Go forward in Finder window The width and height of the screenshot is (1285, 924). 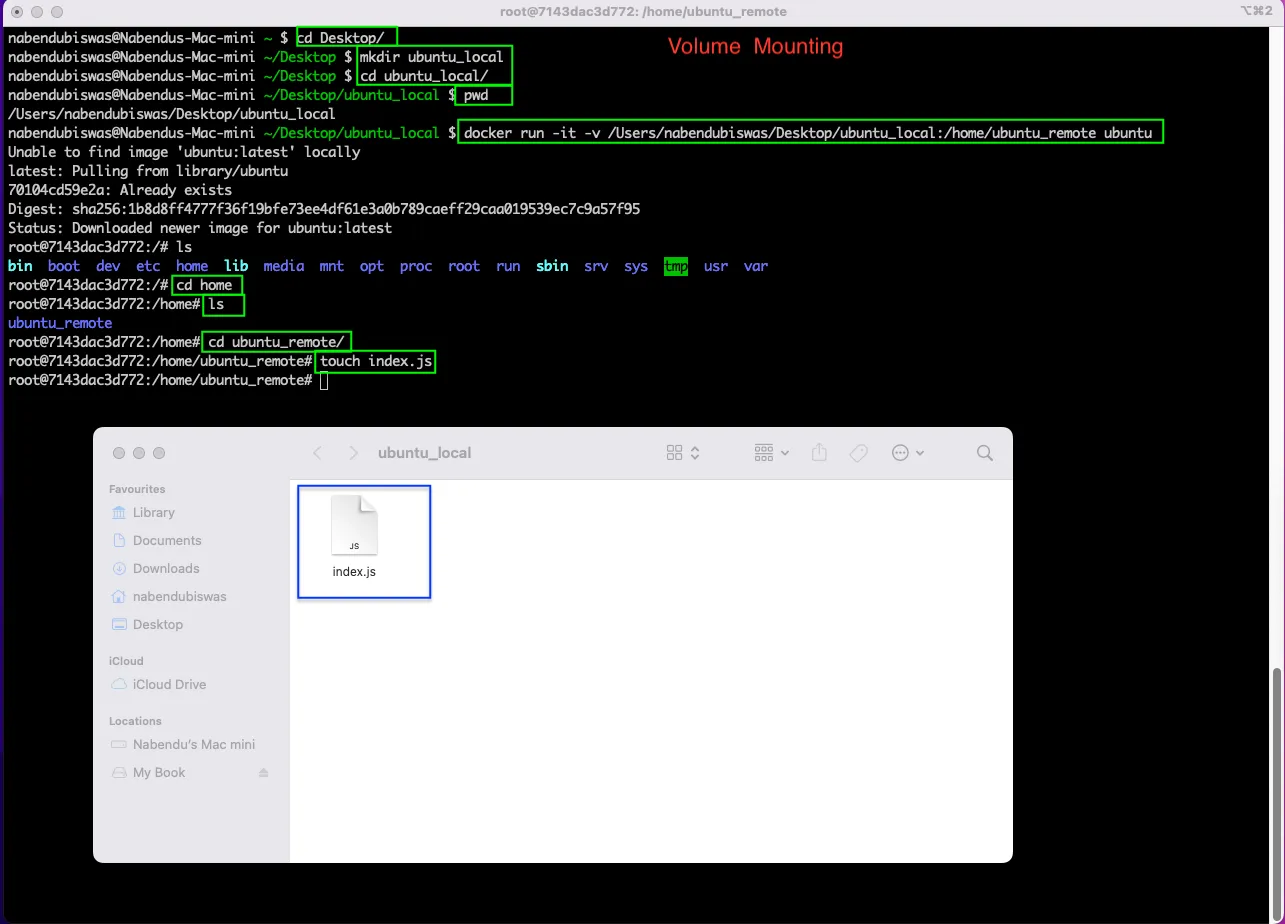tap(353, 453)
